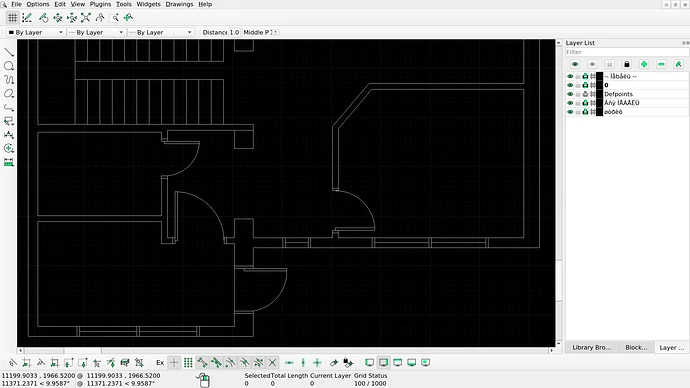
Task: Click the remove layer minus button
Action: click(661, 64)
